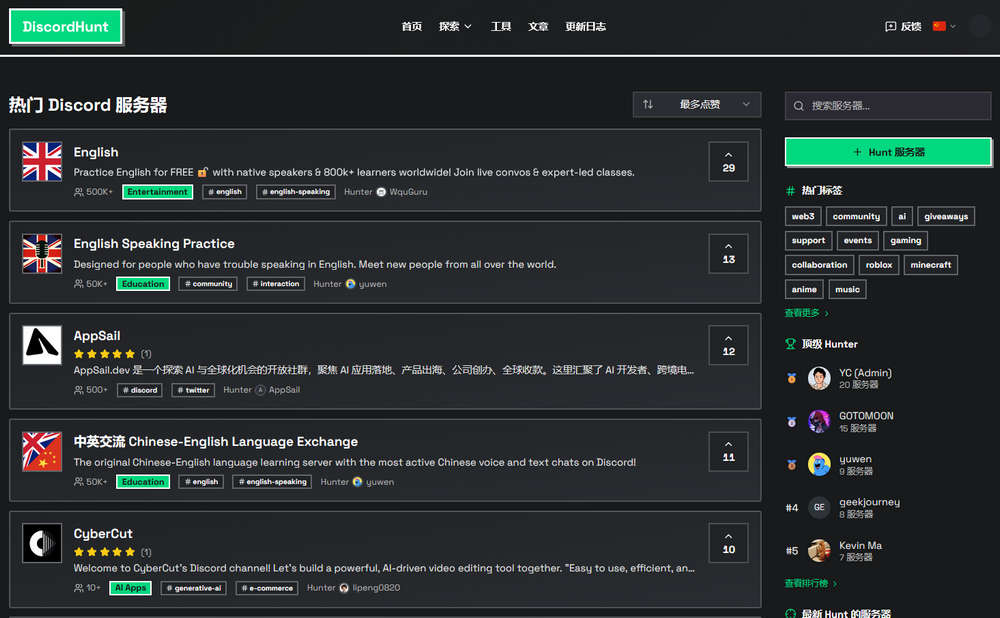
Task: Select the giveaways tag
Action: pyautogui.click(x=946, y=216)
